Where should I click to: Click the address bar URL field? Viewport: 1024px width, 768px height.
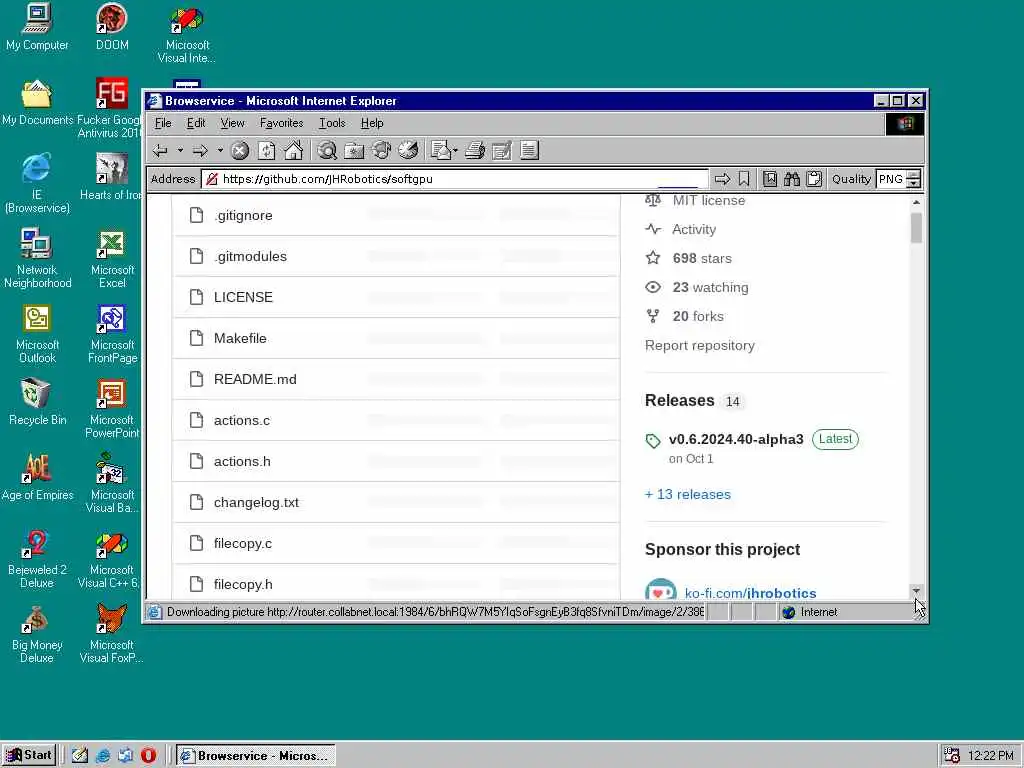[455, 179]
